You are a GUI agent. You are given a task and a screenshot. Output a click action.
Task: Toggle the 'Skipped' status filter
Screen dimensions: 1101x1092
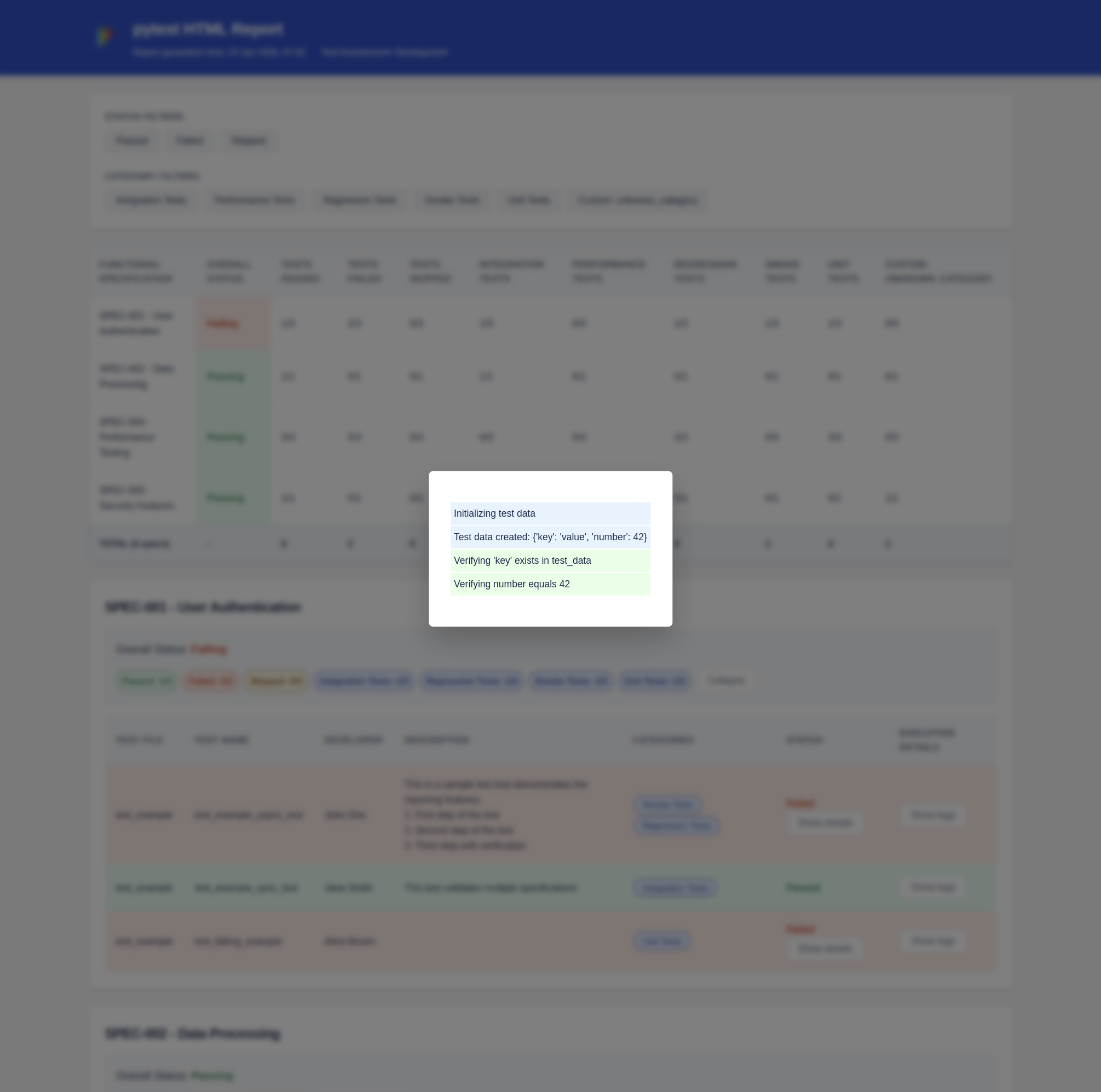[249, 141]
